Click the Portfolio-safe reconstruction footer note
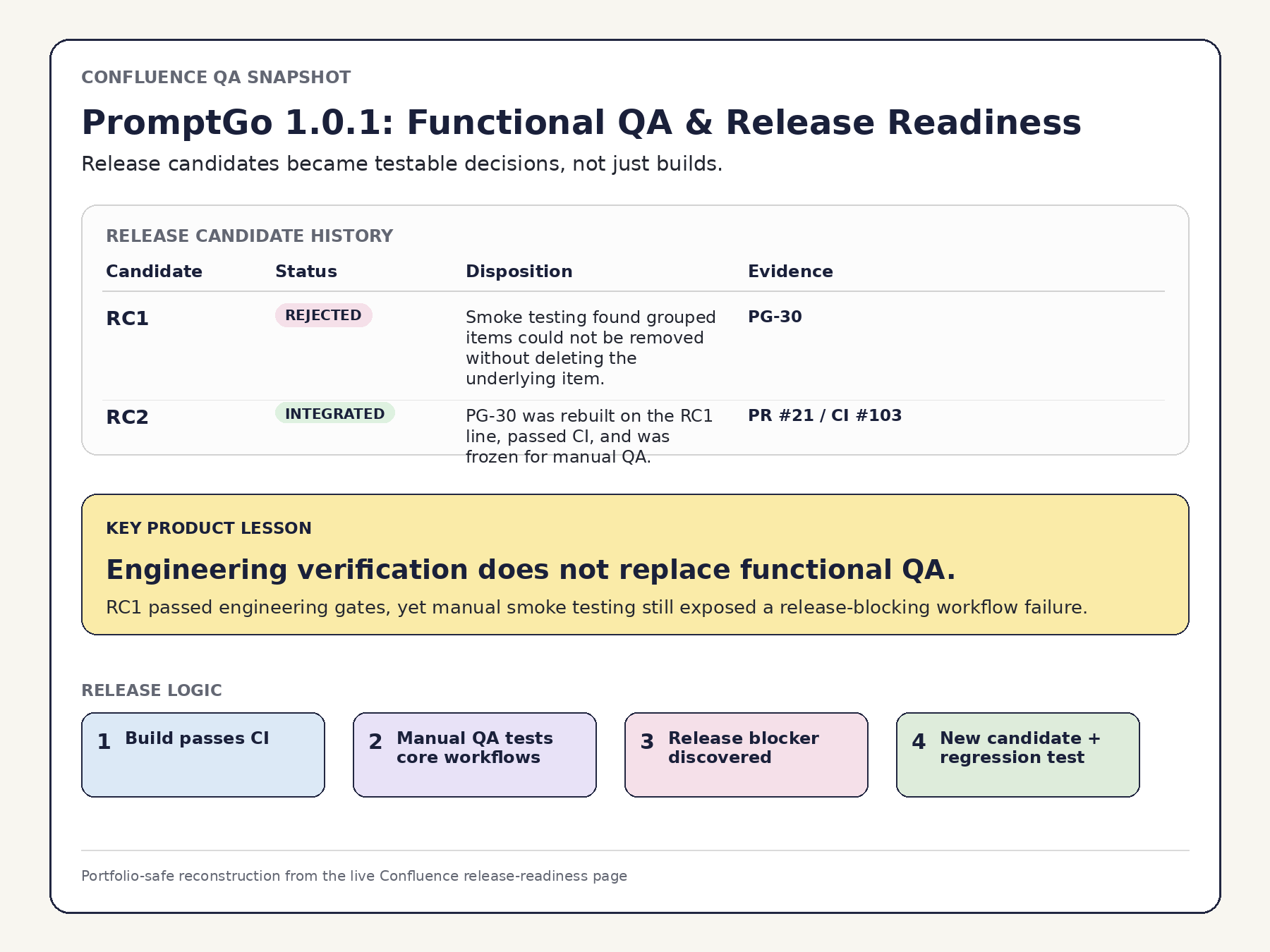Image resolution: width=1270 pixels, height=952 pixels. (354, 876)
